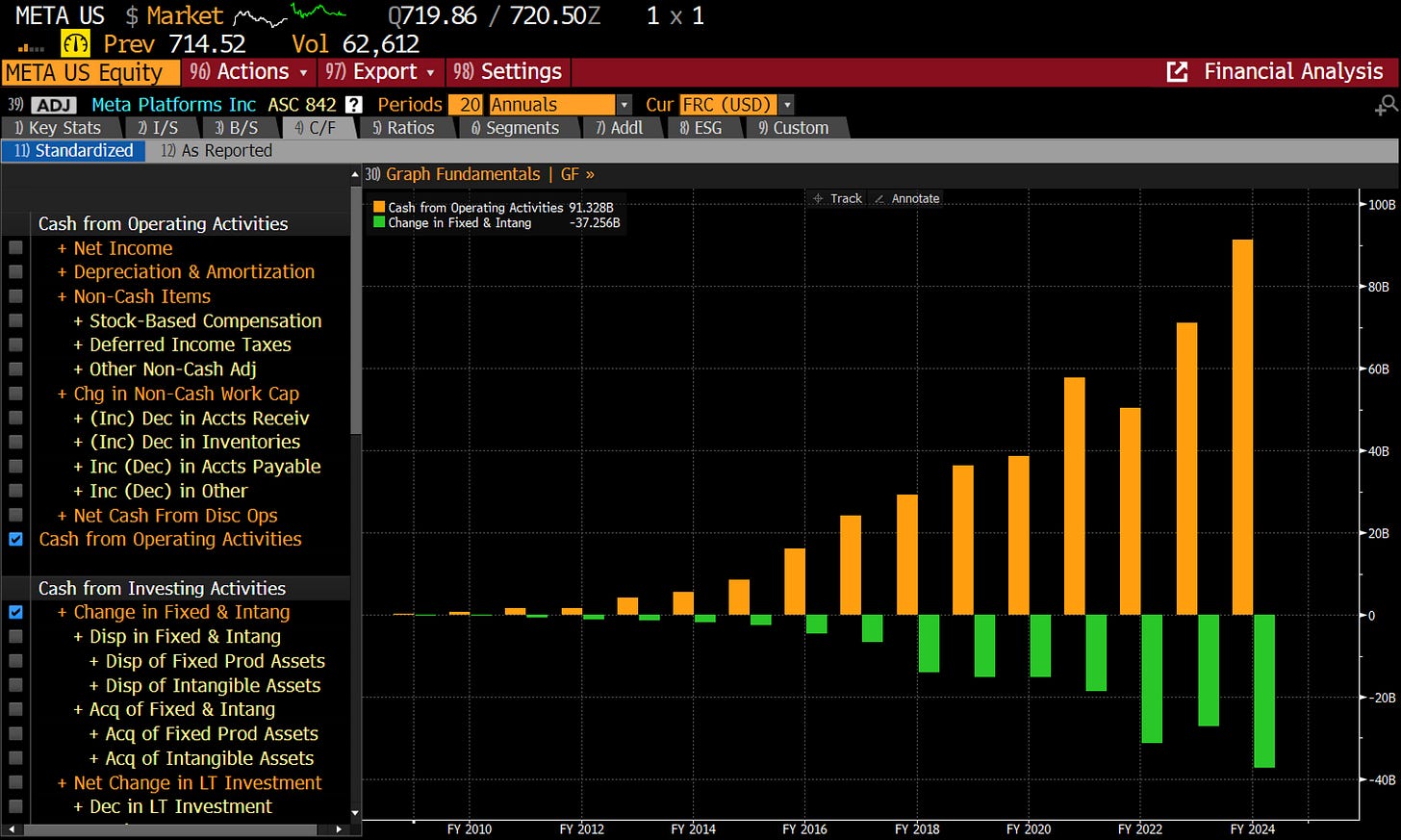Enable the Track crosshair tool on chart
1401x840 pixels.
[837, 198]
